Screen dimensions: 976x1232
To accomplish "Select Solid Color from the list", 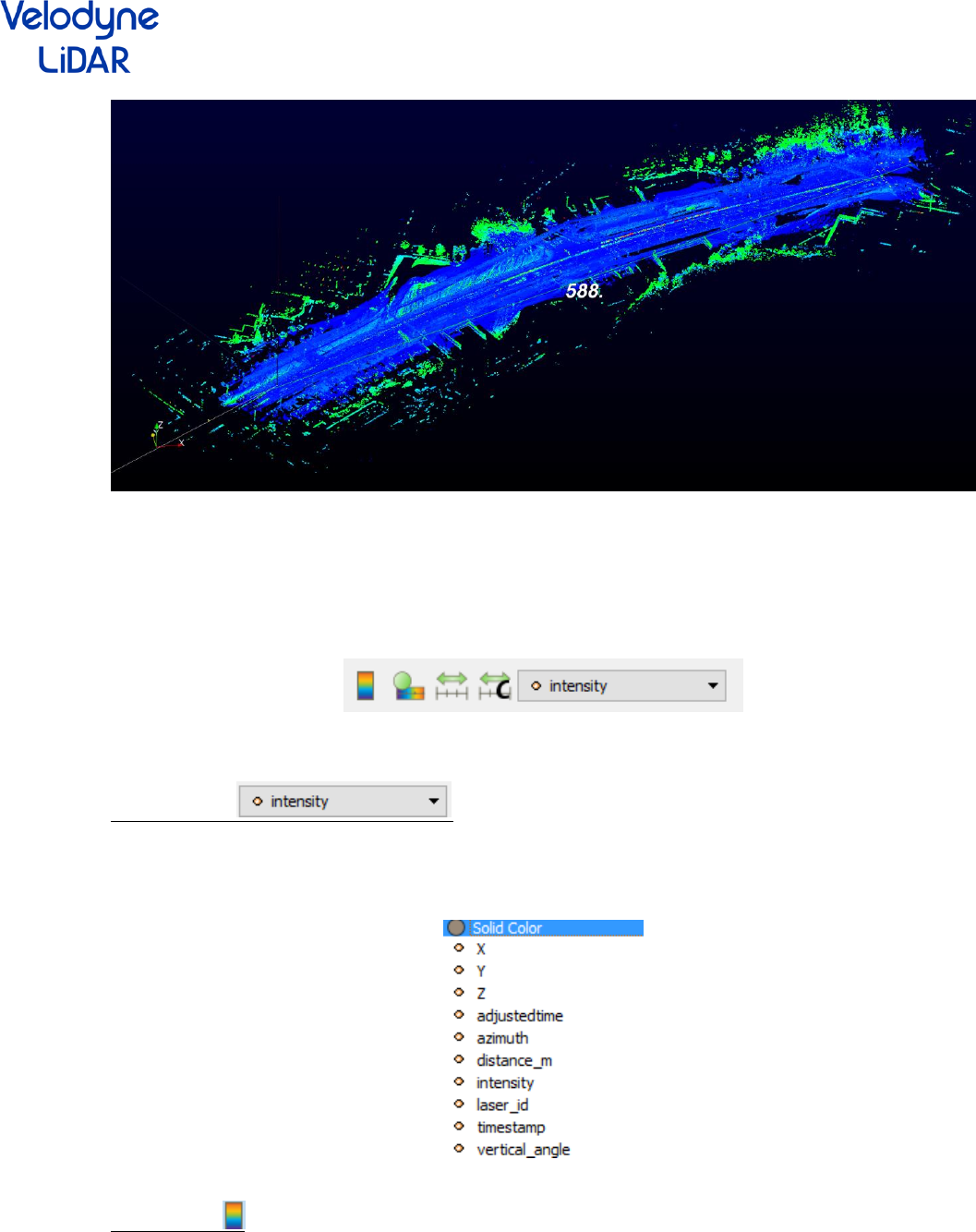I will tap(543, 927).
